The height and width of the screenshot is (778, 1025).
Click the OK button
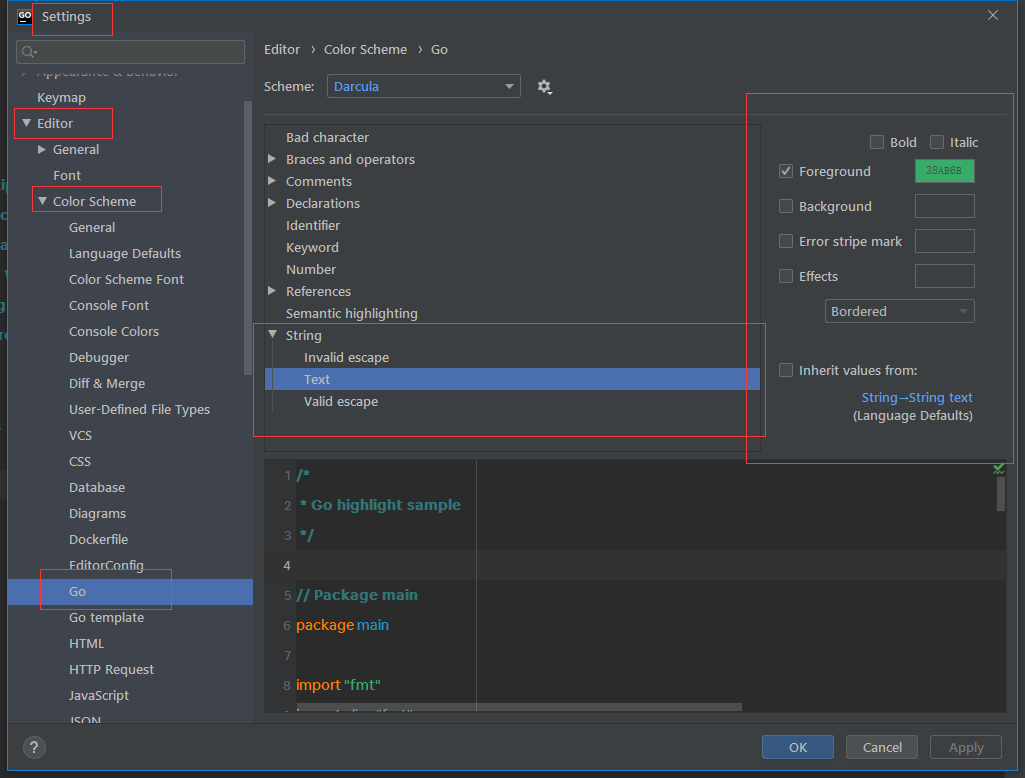pos(797,747)
